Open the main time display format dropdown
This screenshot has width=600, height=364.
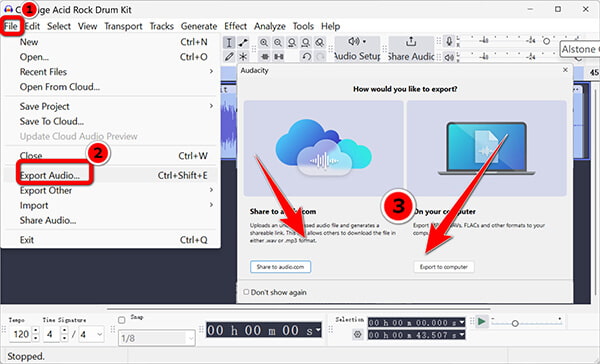click(x=318, y=330)
